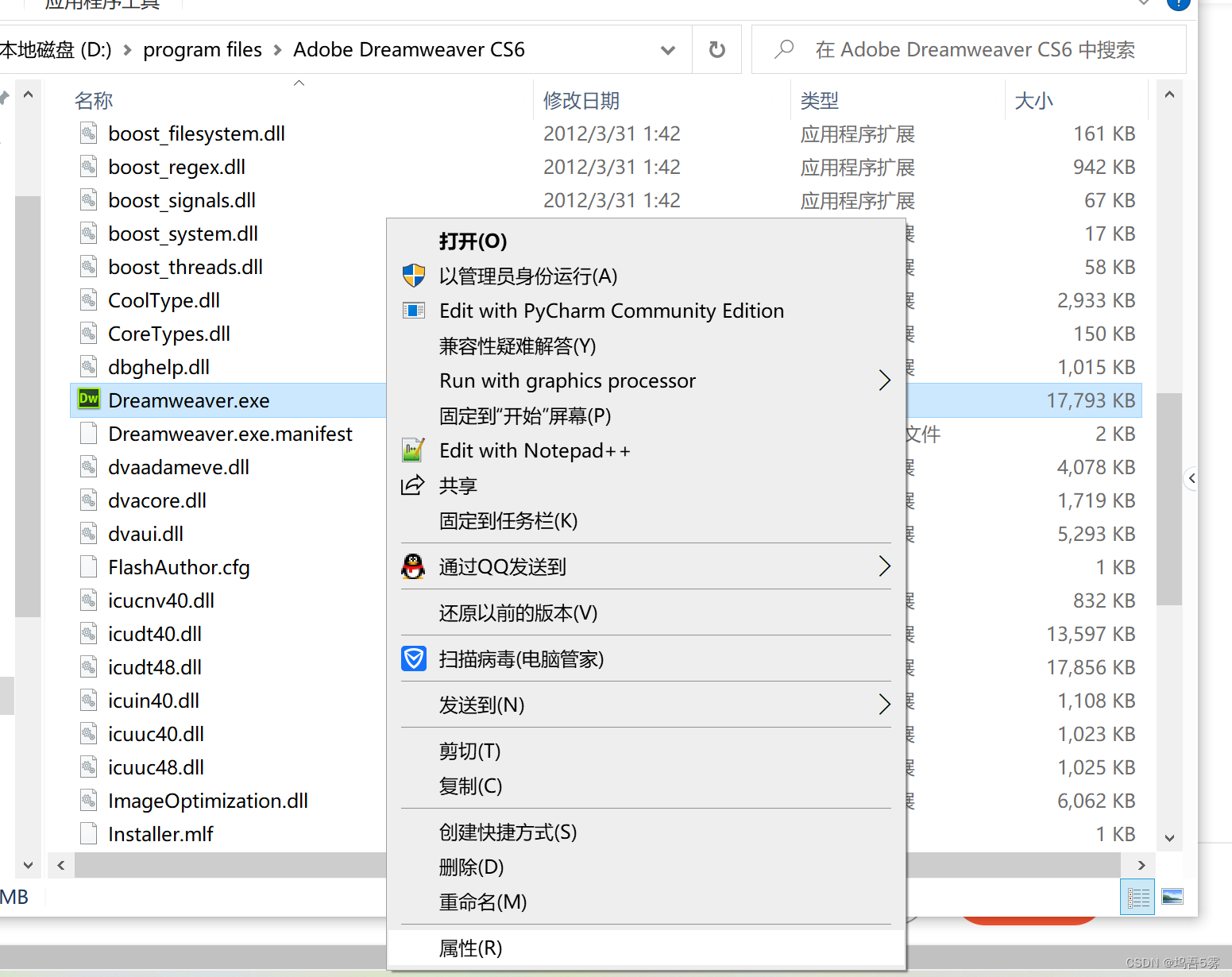Click the green Dw icon beside Dreamweaver.exe
This screenshot has width=1232, height=977.
[88, 400]
